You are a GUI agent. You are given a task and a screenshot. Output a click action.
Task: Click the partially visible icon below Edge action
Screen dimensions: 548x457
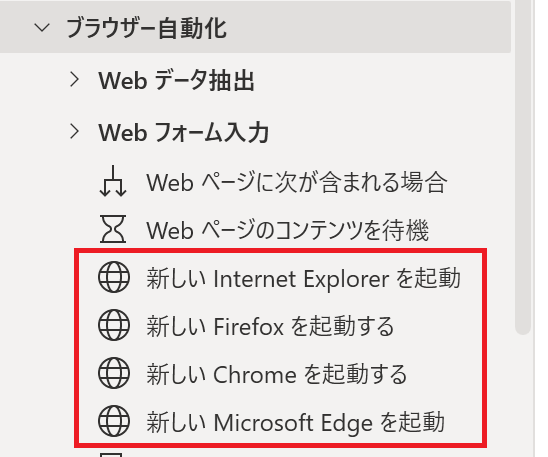(x=111, y=455)
